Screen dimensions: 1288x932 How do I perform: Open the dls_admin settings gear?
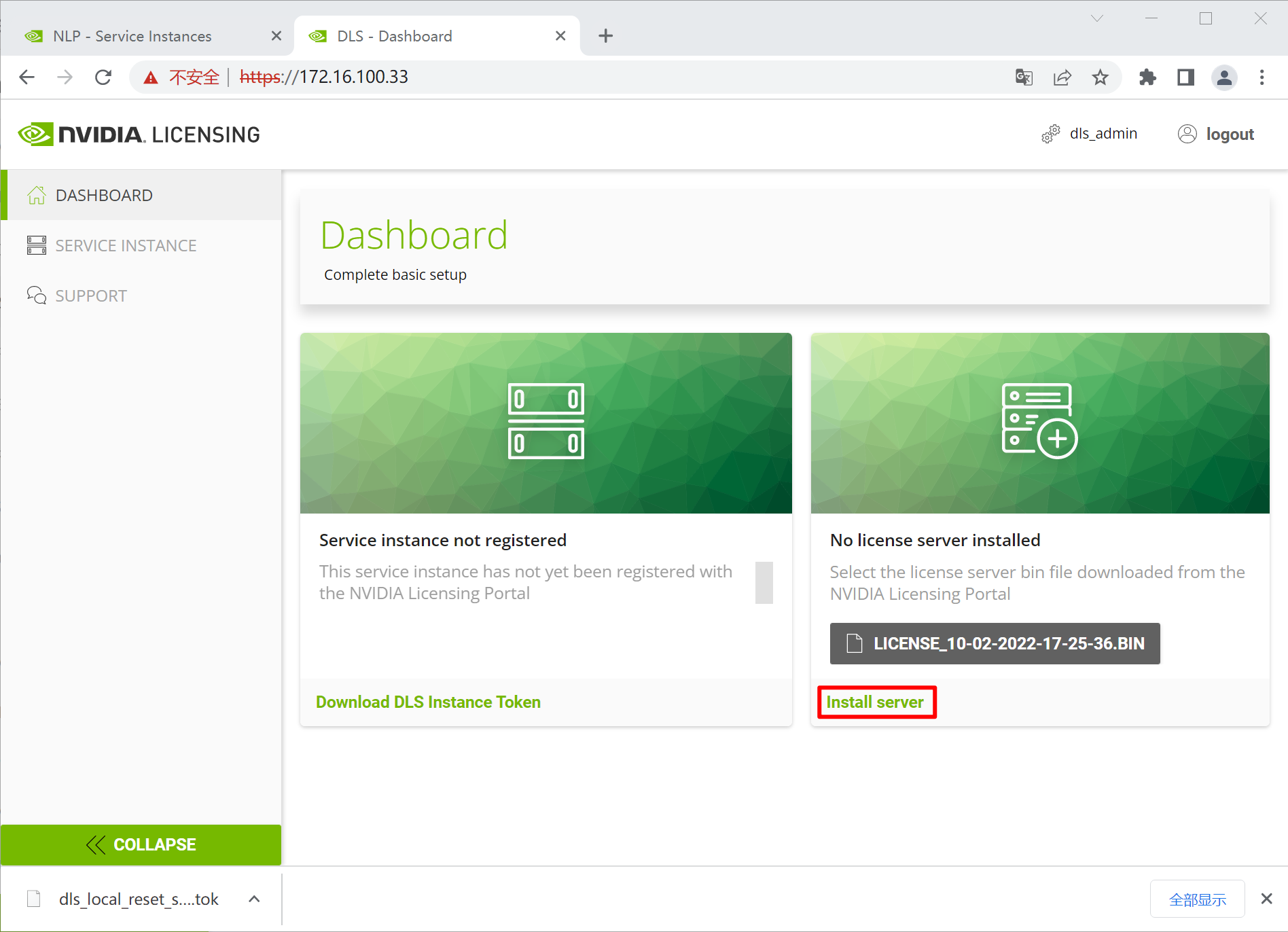[x=1050, y=134]
